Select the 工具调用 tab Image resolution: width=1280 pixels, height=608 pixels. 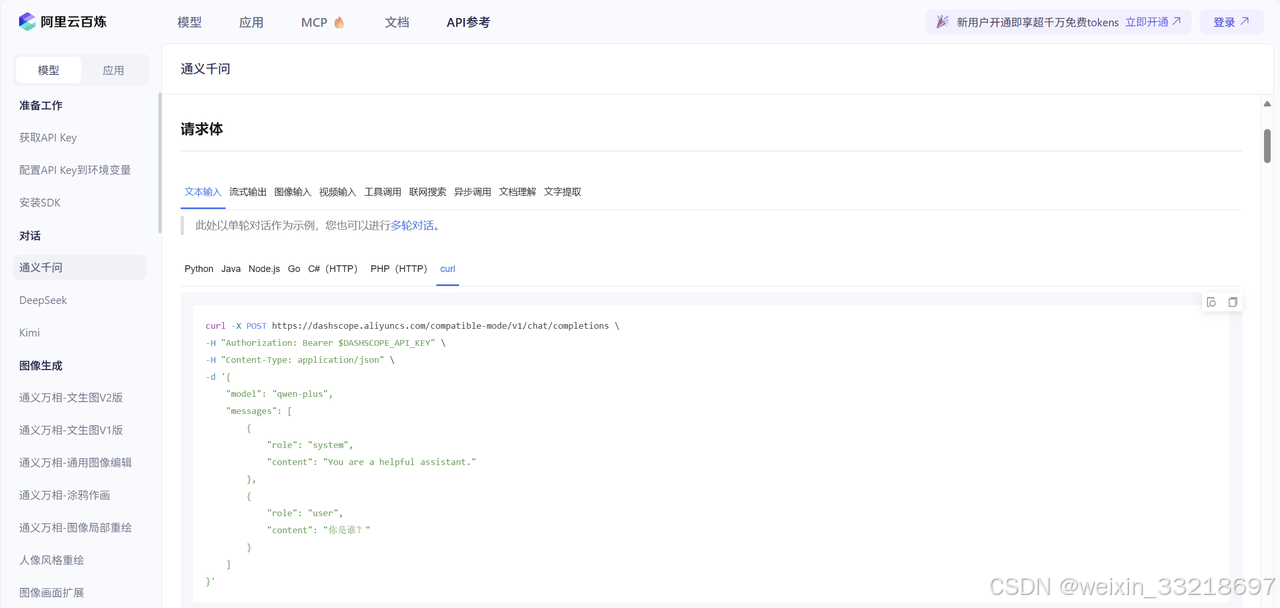(383, 192)
